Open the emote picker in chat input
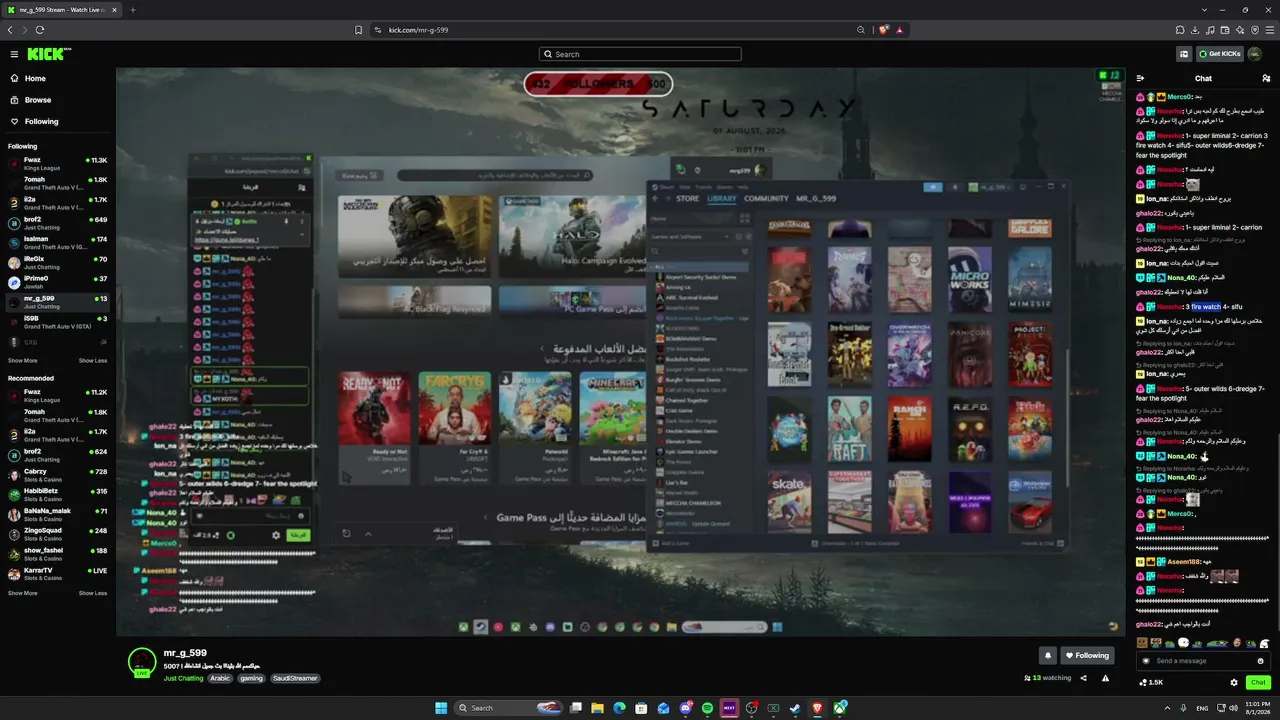The height and width of the screenshot is (720, 1280). tap(1260, 661)
